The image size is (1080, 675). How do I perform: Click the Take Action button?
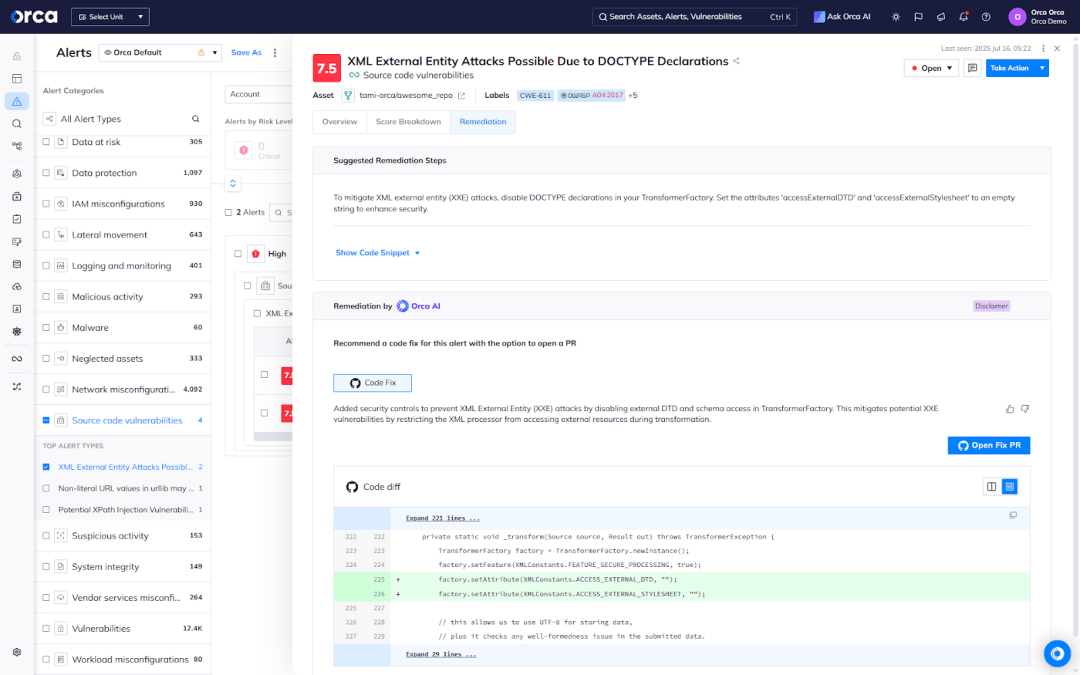[1010, 68]
